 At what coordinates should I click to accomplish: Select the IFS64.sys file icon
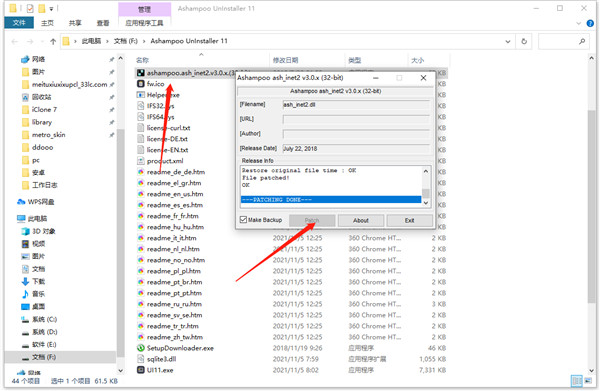pos(141,117)
